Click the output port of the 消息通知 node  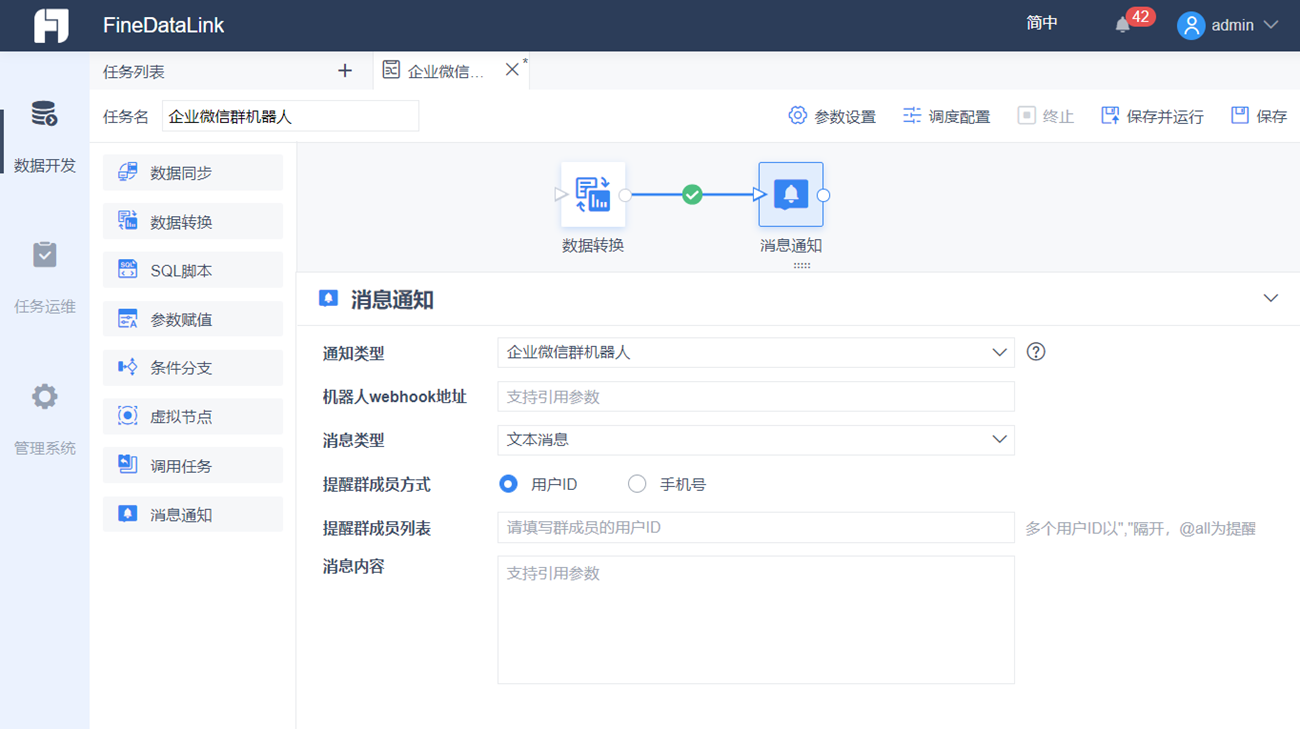coord(823,195)
